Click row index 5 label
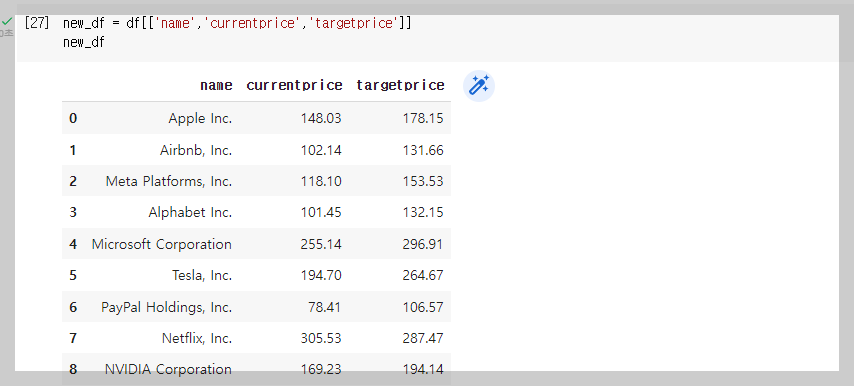The image size is (854, 386). pos(73,275)
